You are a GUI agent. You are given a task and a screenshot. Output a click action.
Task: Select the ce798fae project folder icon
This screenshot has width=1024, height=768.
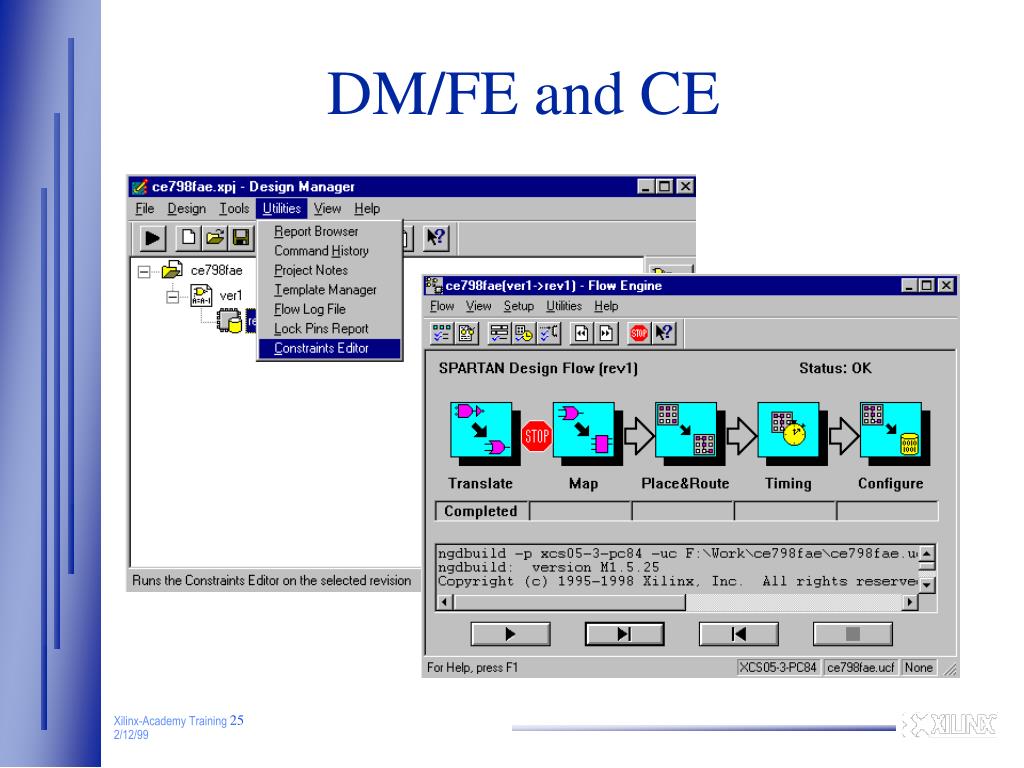[x=172, y=270]
